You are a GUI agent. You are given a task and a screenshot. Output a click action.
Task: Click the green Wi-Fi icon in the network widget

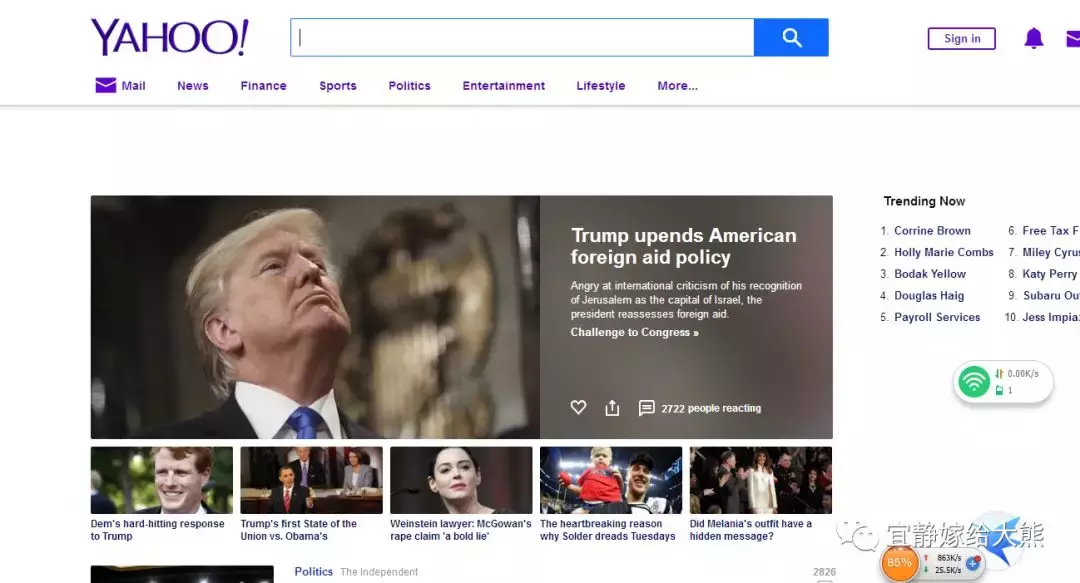972,381
